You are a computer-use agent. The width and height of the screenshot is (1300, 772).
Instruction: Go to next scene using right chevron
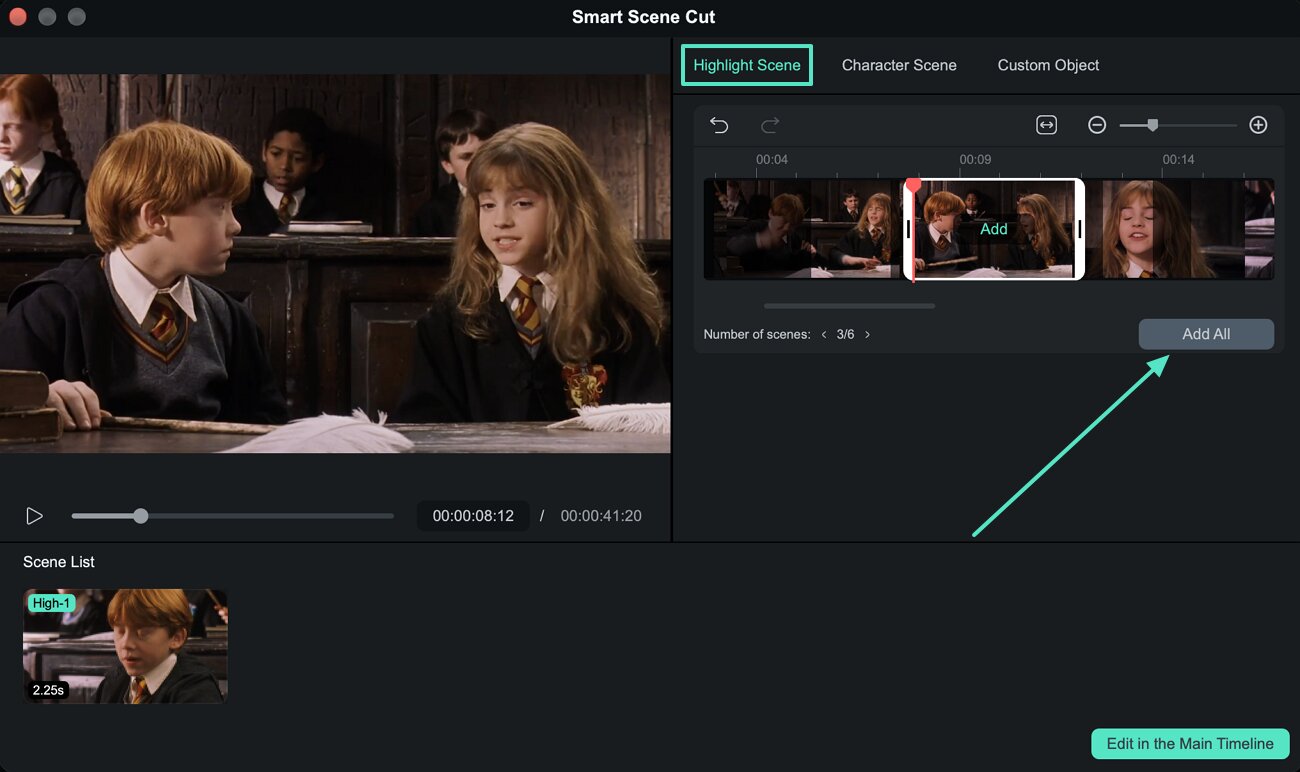pyautogui.click(x=867, y=335)
